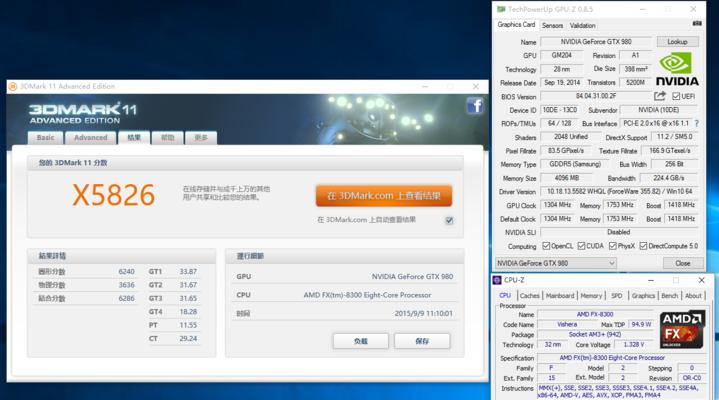719x400 pixels.
Task: Click the GT4 18.28 result row
Action: click(x=173, y=311)
